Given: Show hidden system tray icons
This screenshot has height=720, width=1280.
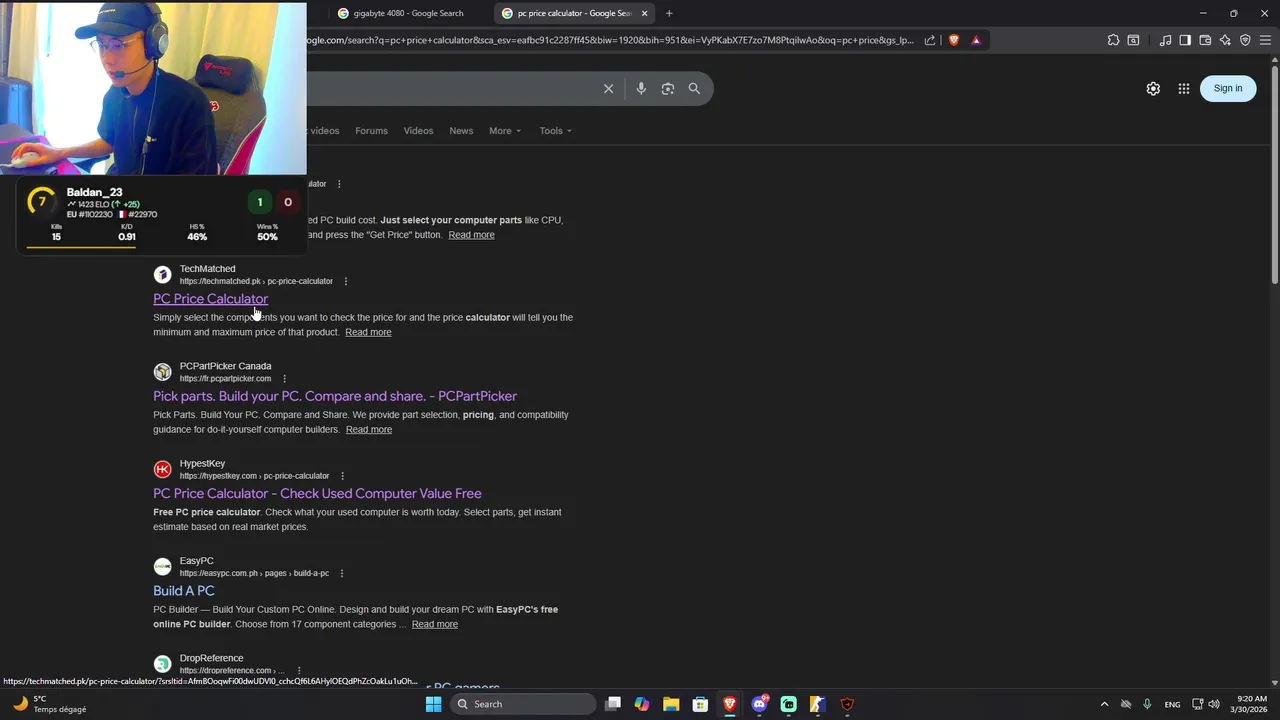Looking at the screenshot, I should (x=1104, y=704).
